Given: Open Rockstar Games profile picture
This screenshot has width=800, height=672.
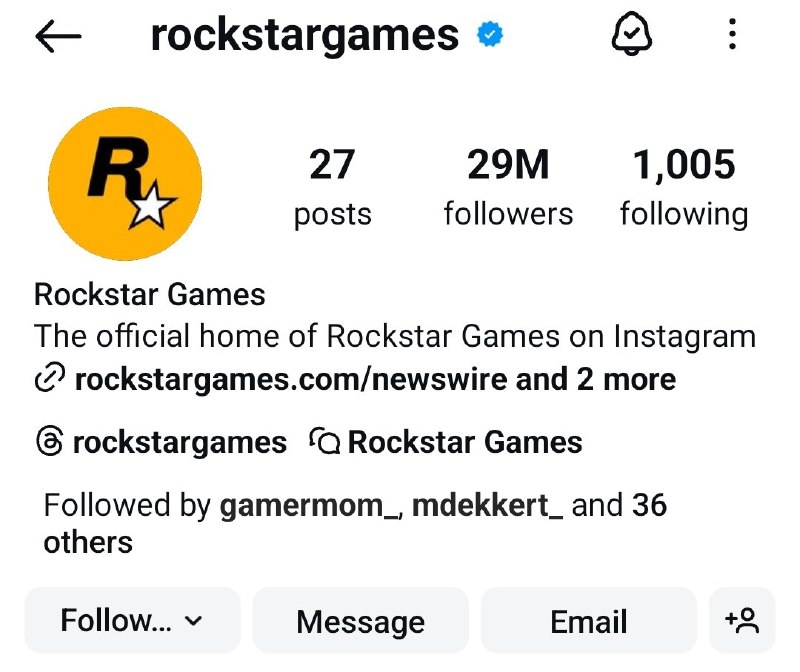Looking at the screenshot, I should click(125, 184).
